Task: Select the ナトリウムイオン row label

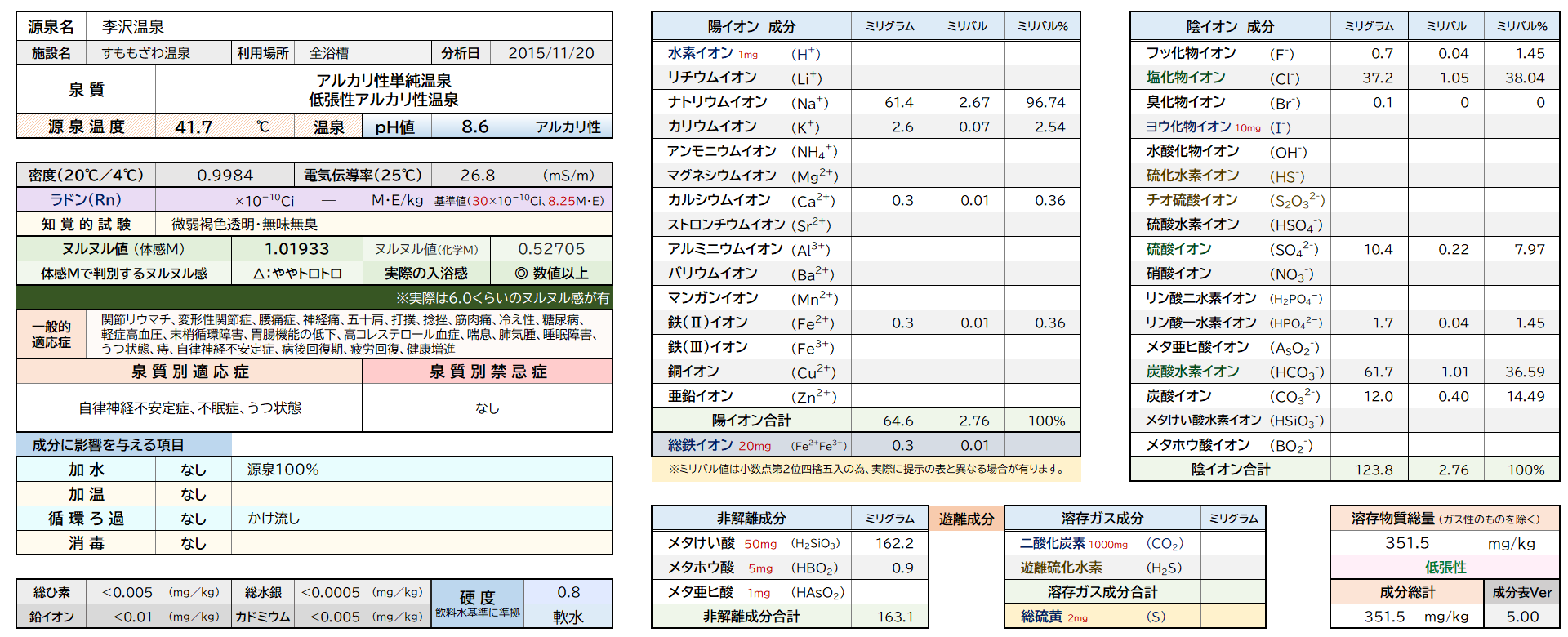Action: point(717,102)
